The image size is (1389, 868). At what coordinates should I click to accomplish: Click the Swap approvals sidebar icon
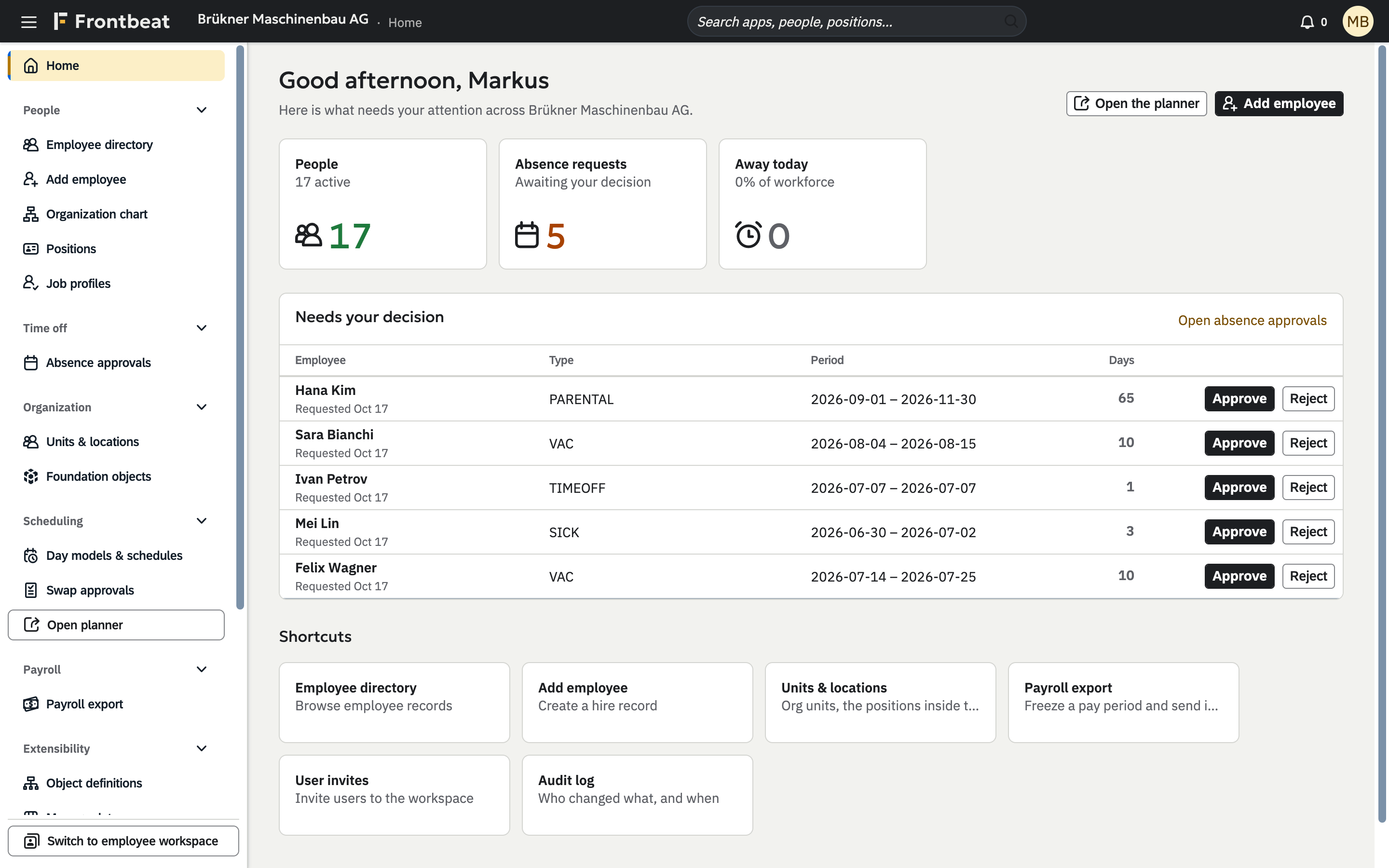point(31,590)
